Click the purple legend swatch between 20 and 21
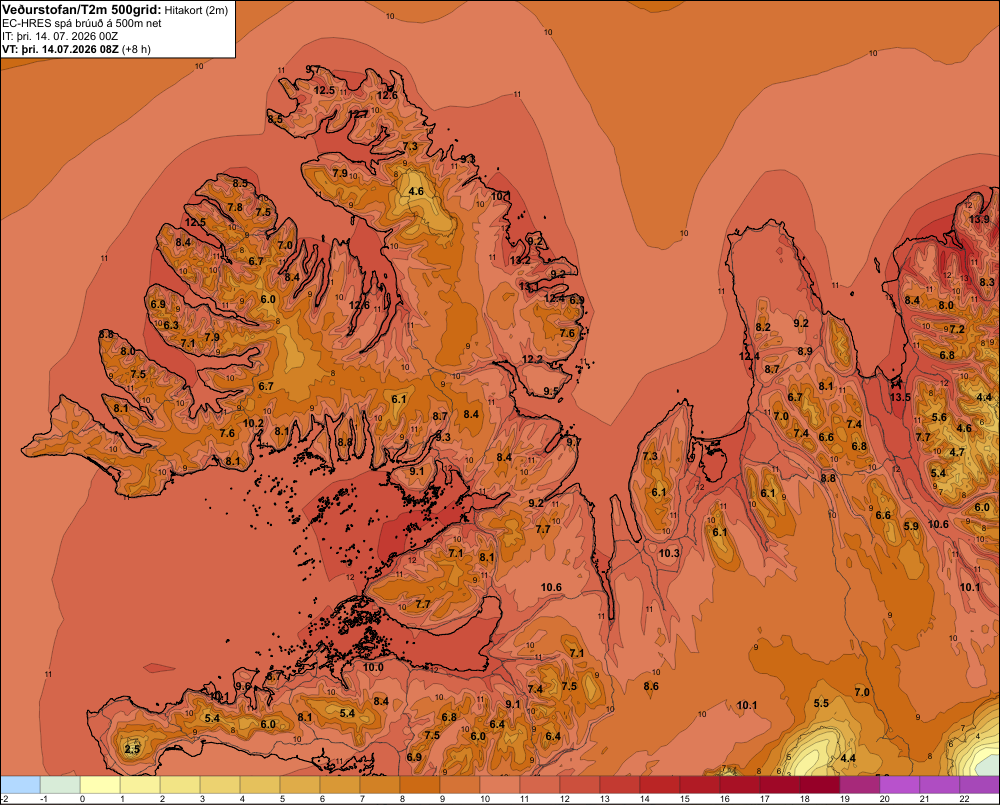Viewport: 1000px width, 805px height. (x=900, y=785)
